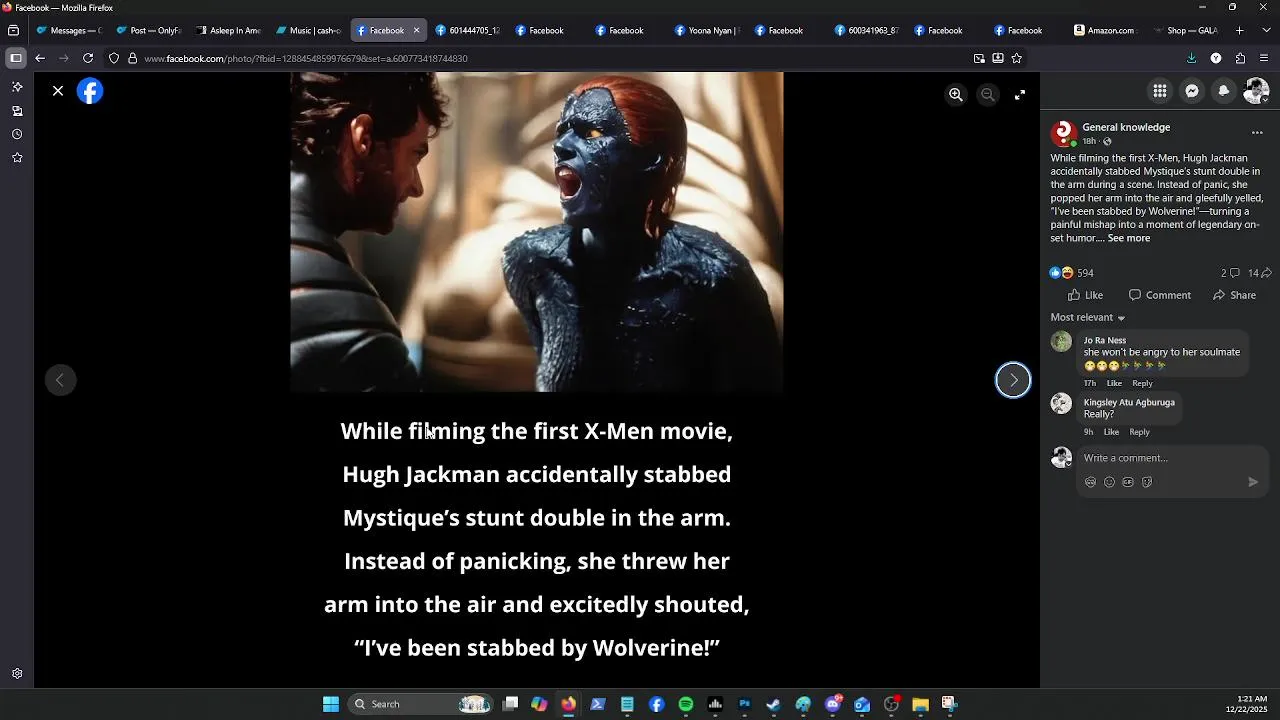Insert an emoji in comment
Image resolution: width=1280 pixels, height=720 pixels.
coord(1109,482)
